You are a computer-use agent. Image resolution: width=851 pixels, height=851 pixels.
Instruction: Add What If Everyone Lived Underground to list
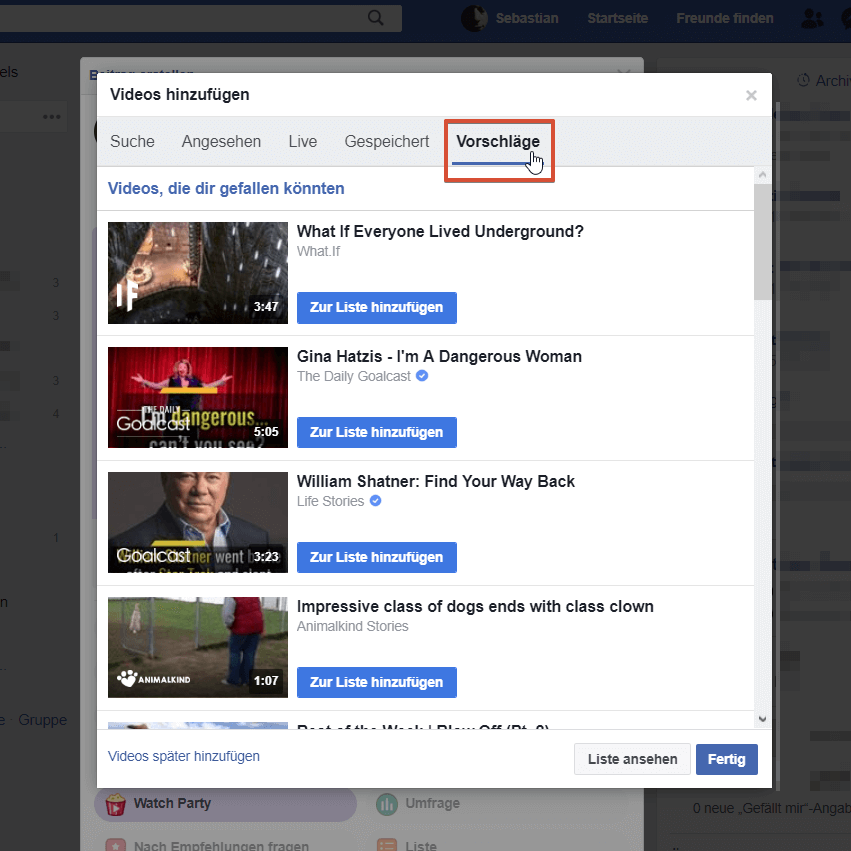377,308
